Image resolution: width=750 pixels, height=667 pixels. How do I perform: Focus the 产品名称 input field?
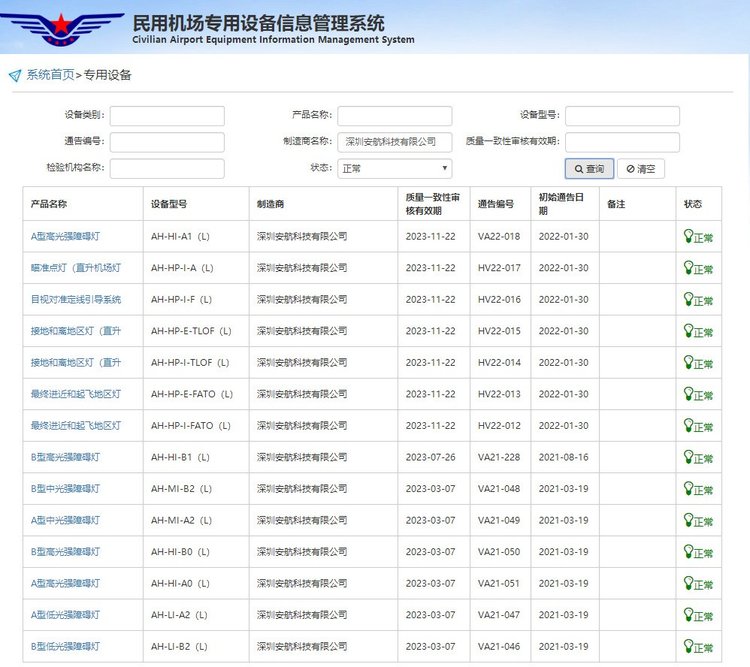[394, 116]
